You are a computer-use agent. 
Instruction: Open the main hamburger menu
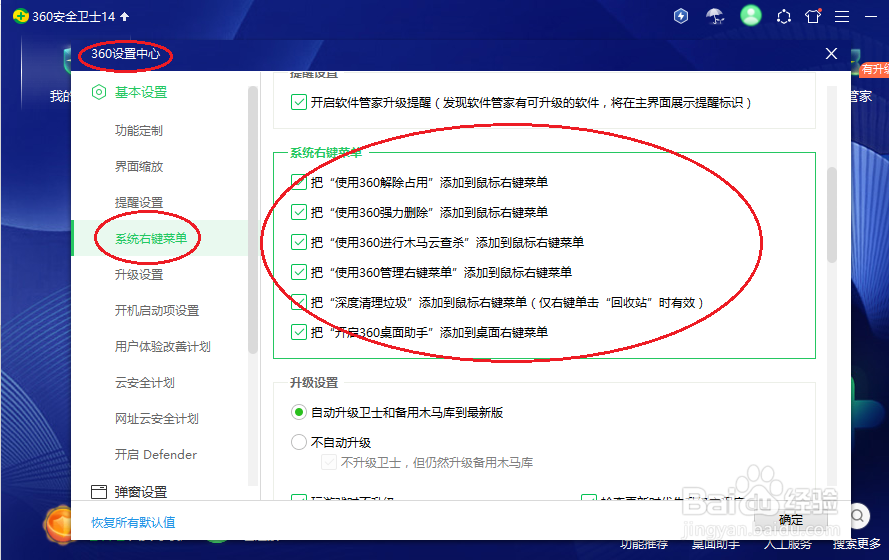coord(842,17)
